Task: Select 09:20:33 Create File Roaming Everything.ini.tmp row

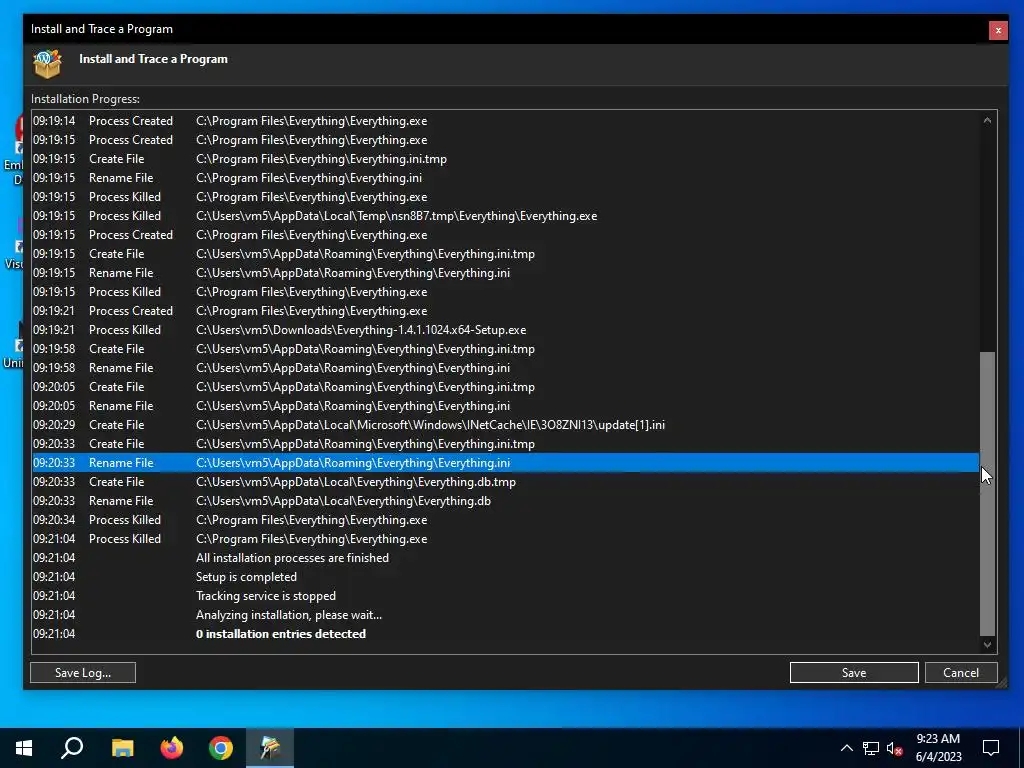Action: 505,443
